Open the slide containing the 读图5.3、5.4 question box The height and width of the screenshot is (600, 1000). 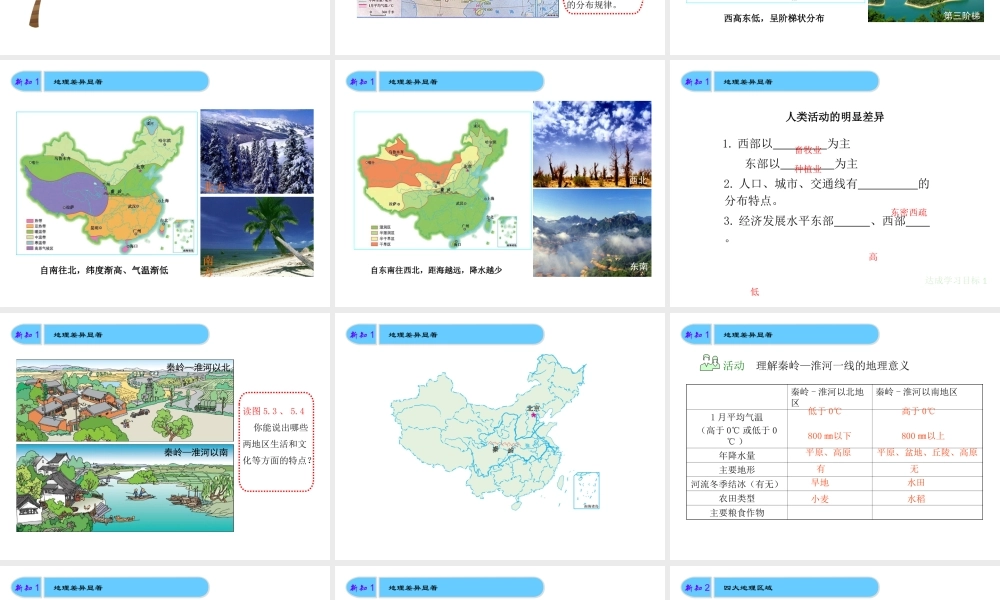[x=165, y=436]
